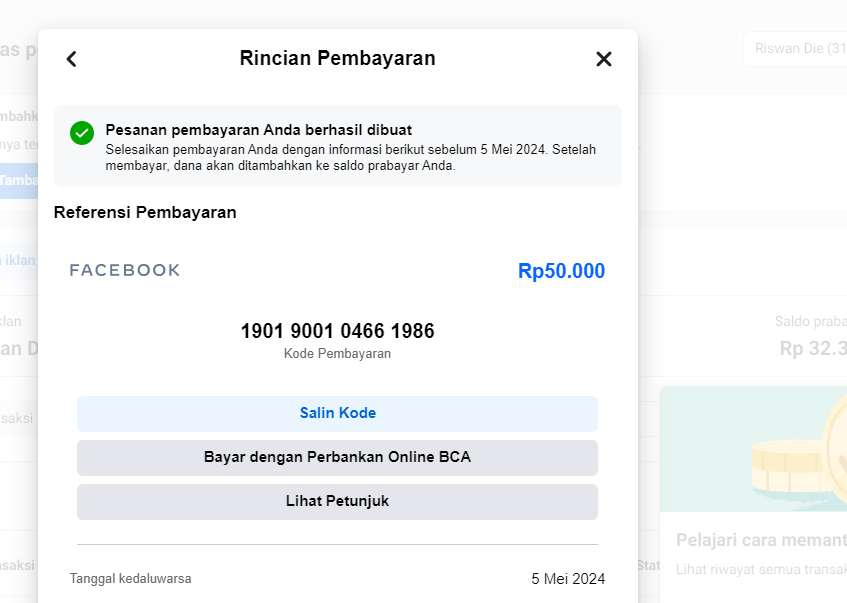
Task: Click the Tanggal kedaluwarsa label
Action: (130, 579)
